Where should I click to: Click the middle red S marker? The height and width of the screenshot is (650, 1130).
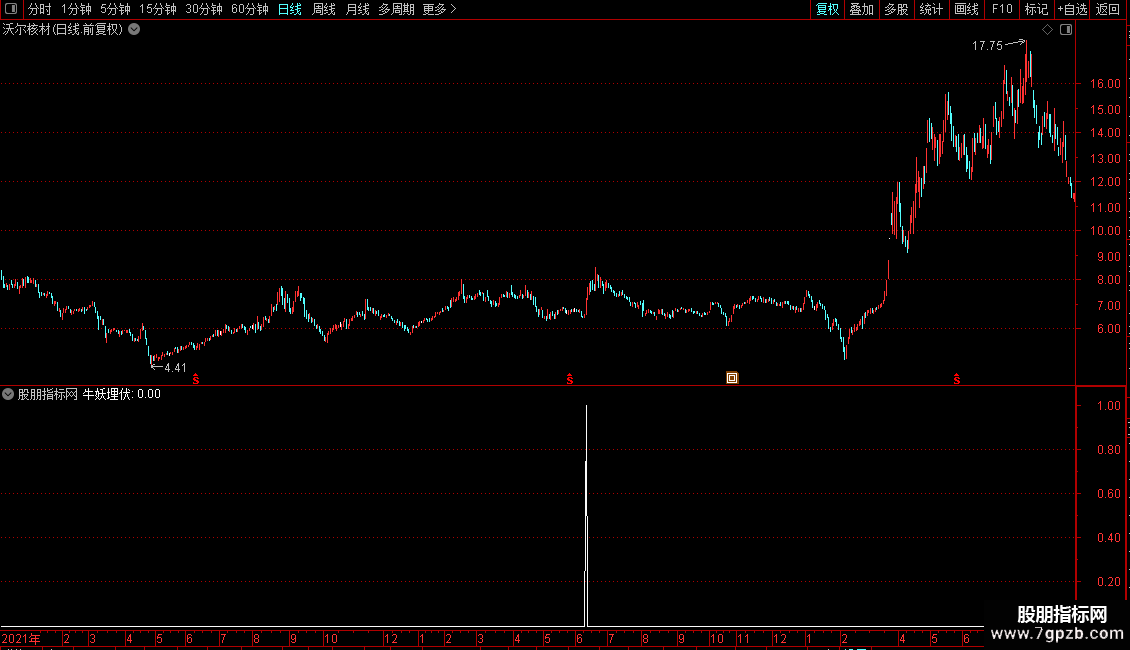570,379
